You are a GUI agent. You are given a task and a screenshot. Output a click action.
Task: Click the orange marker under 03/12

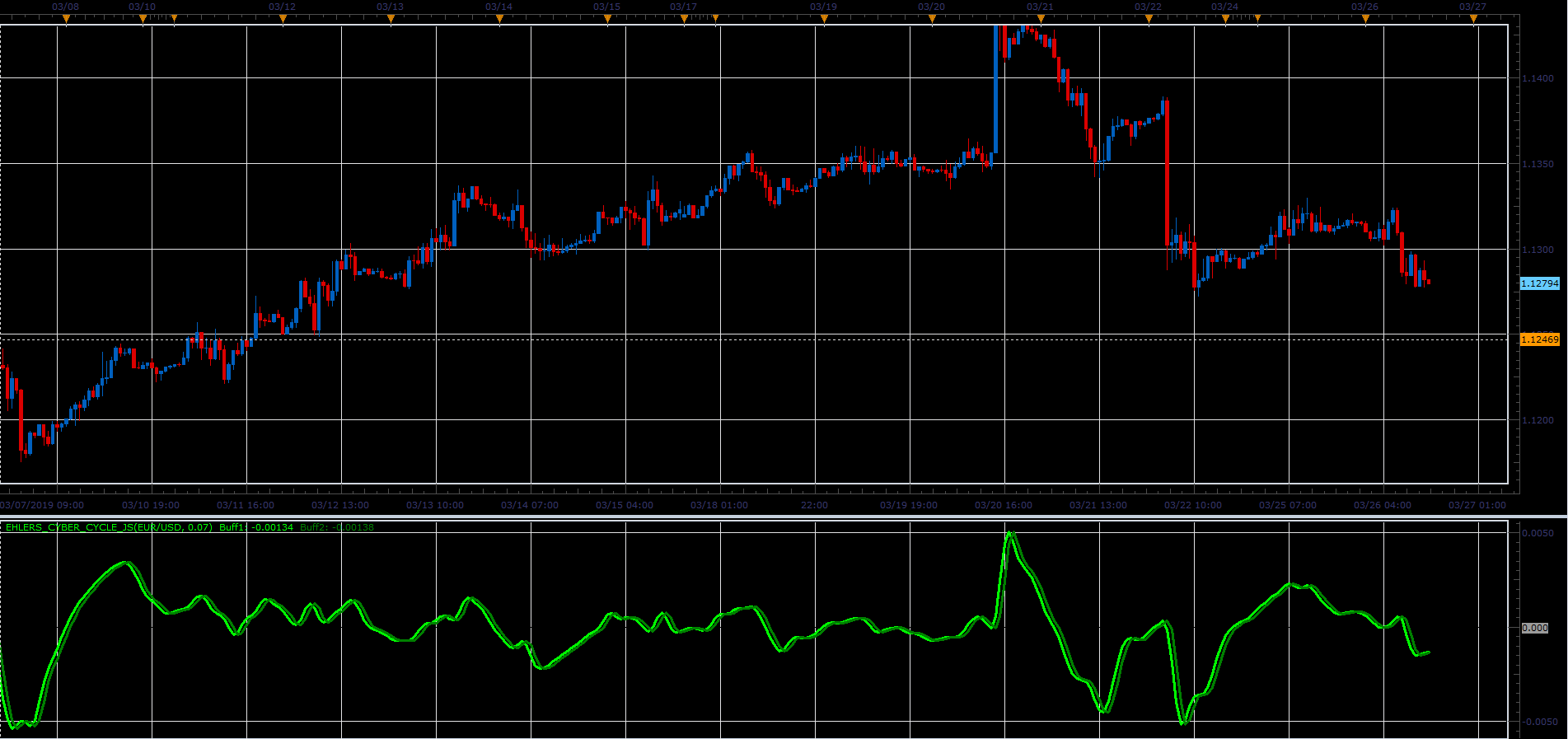(283, 18)
